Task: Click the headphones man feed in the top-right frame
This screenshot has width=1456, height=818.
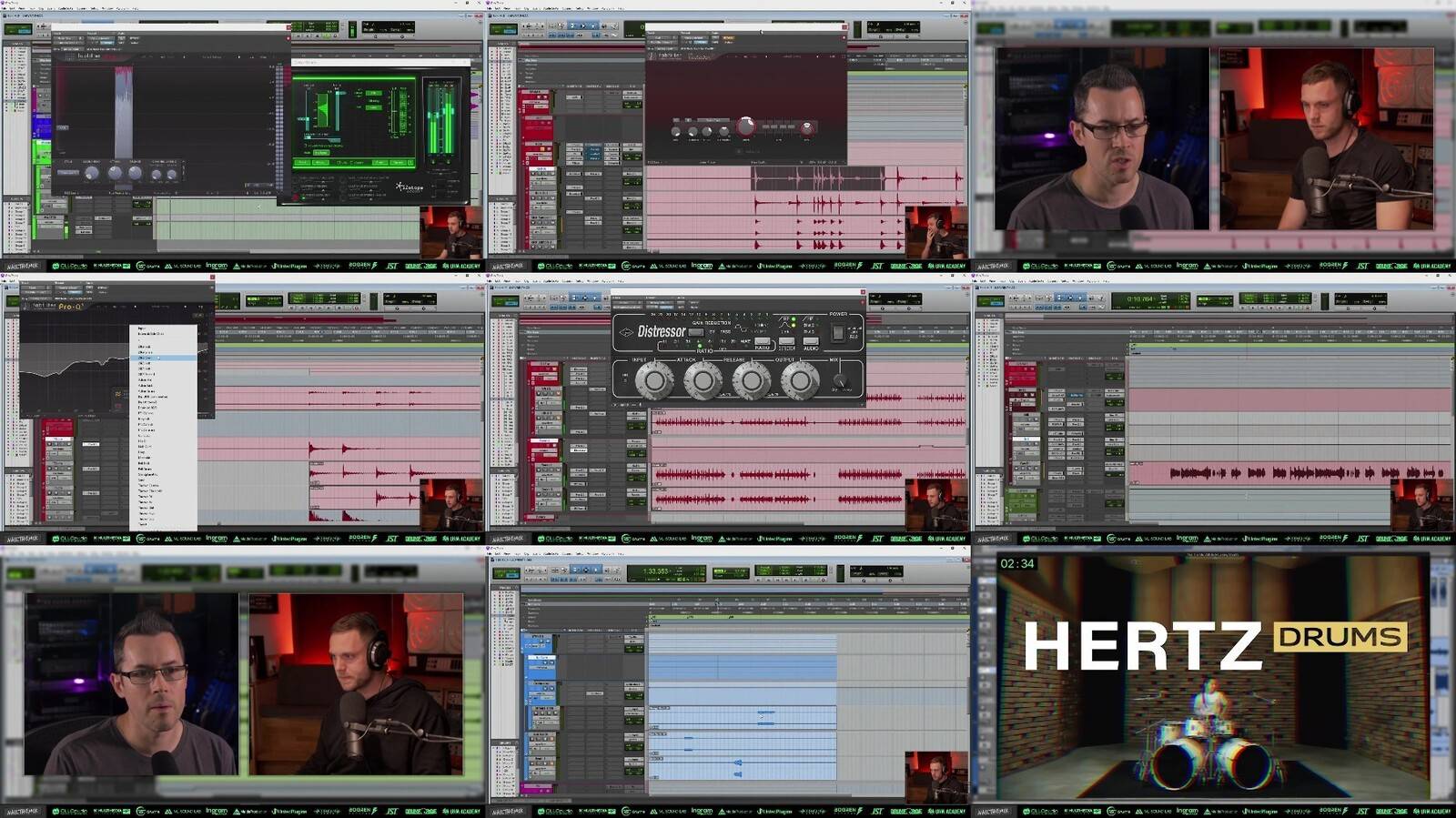Action: point(1326,138)
